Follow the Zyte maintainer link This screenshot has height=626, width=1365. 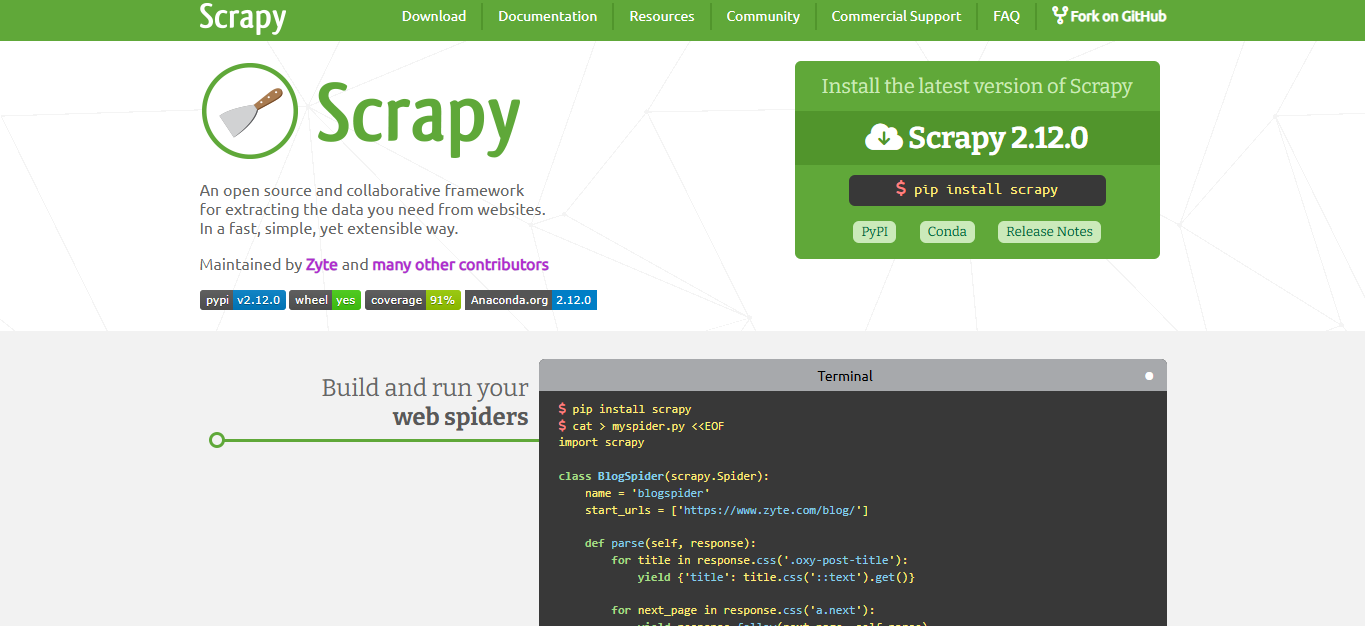[322, 265]
